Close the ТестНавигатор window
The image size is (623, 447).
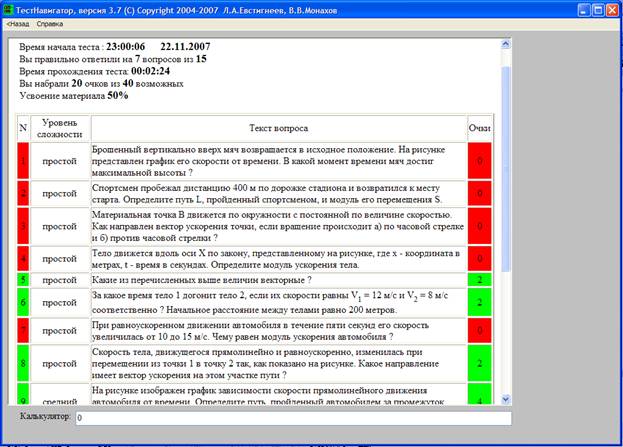[612, 10]
